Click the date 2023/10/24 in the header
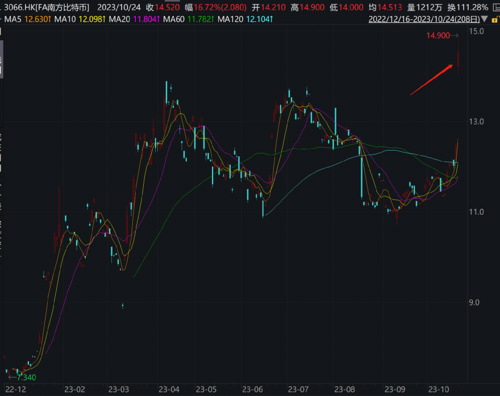This screenshot has height=396, width=500. 119,7
